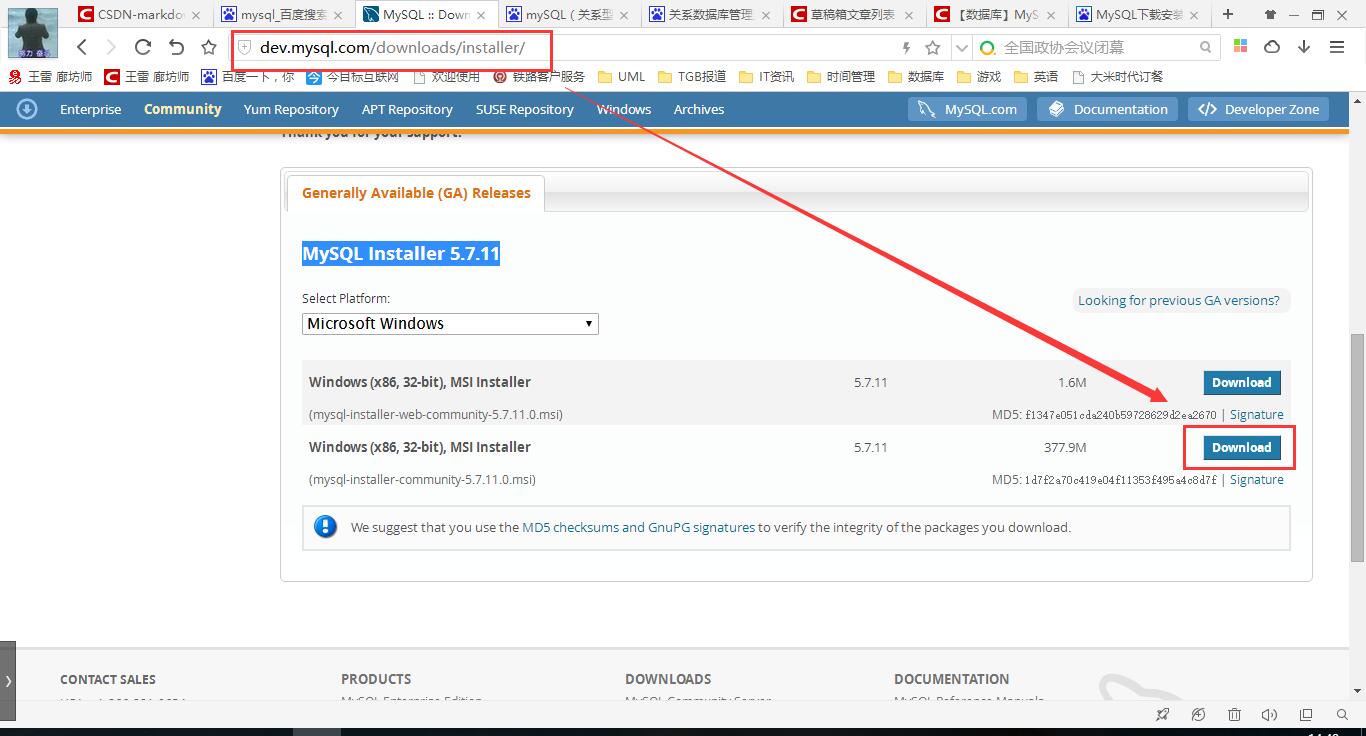Expand the address bar history chevron
Screen dimensions: 1366x736
click(961, 48)
